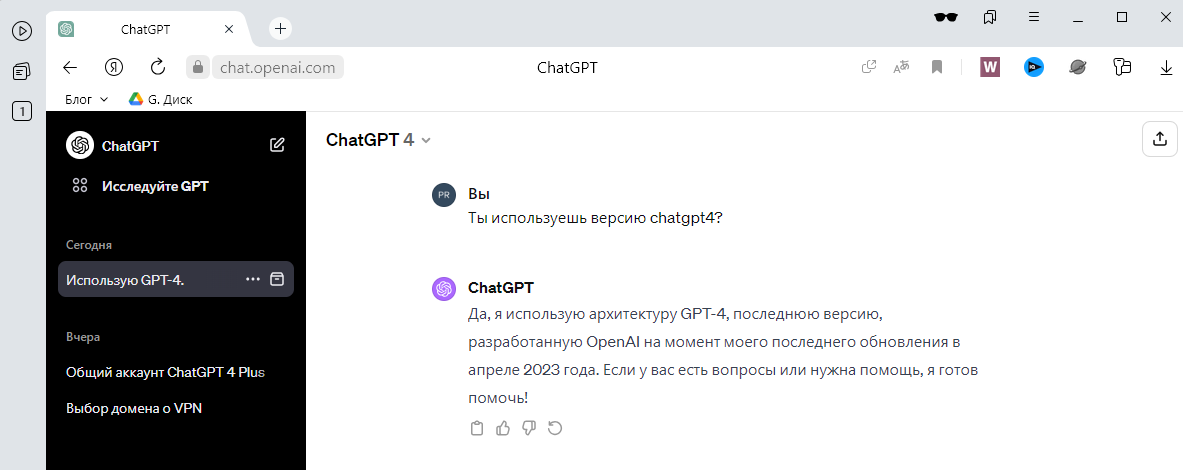Open page in separate window icon
Screen dimensions: 1183x470
pyautogui.click(x=869, y=67)
